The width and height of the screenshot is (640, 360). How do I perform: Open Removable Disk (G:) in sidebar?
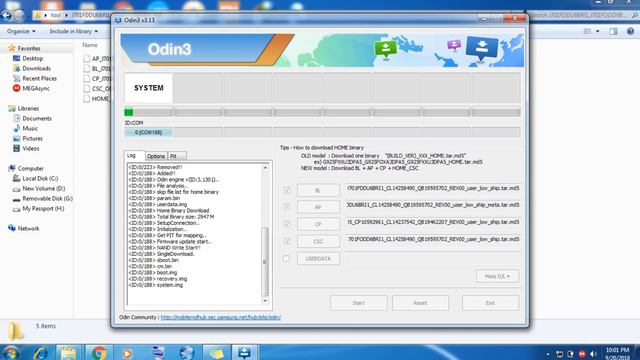coord(47,198)
